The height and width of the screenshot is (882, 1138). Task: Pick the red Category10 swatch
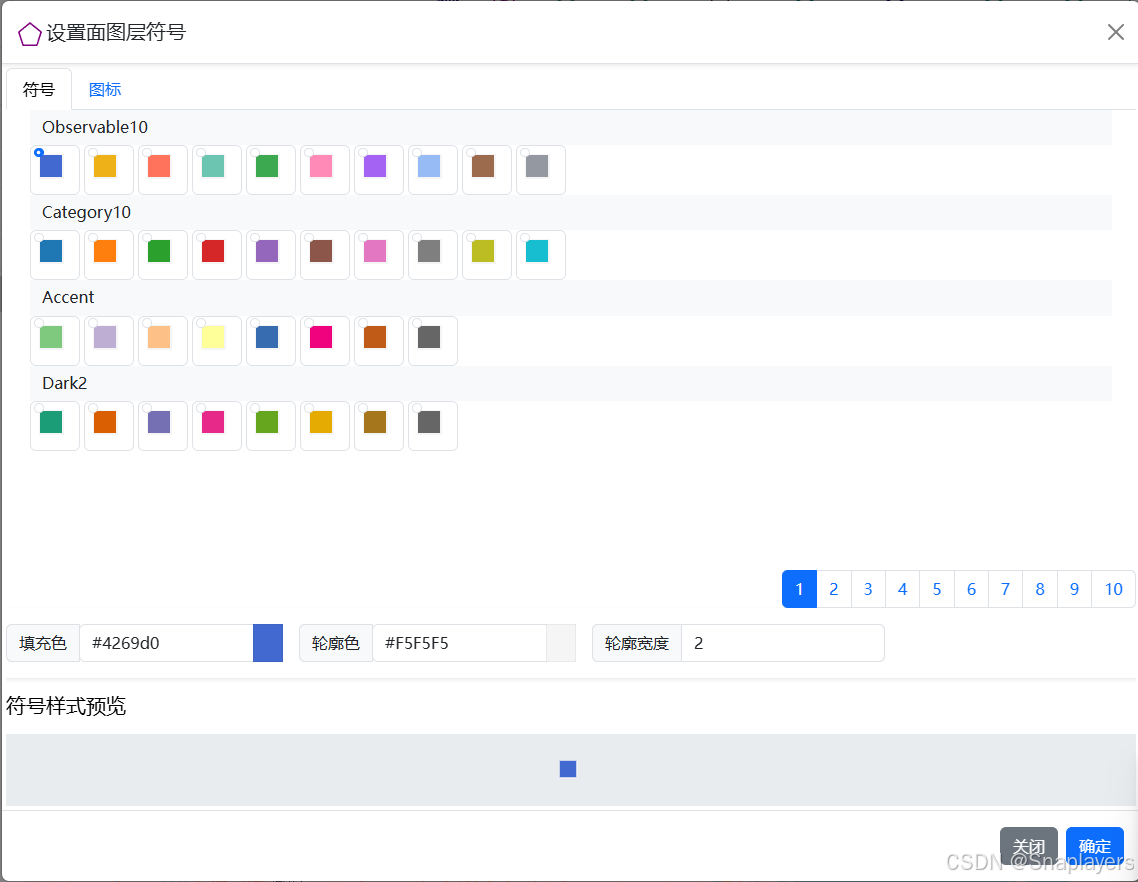click(x=217, y=255)
